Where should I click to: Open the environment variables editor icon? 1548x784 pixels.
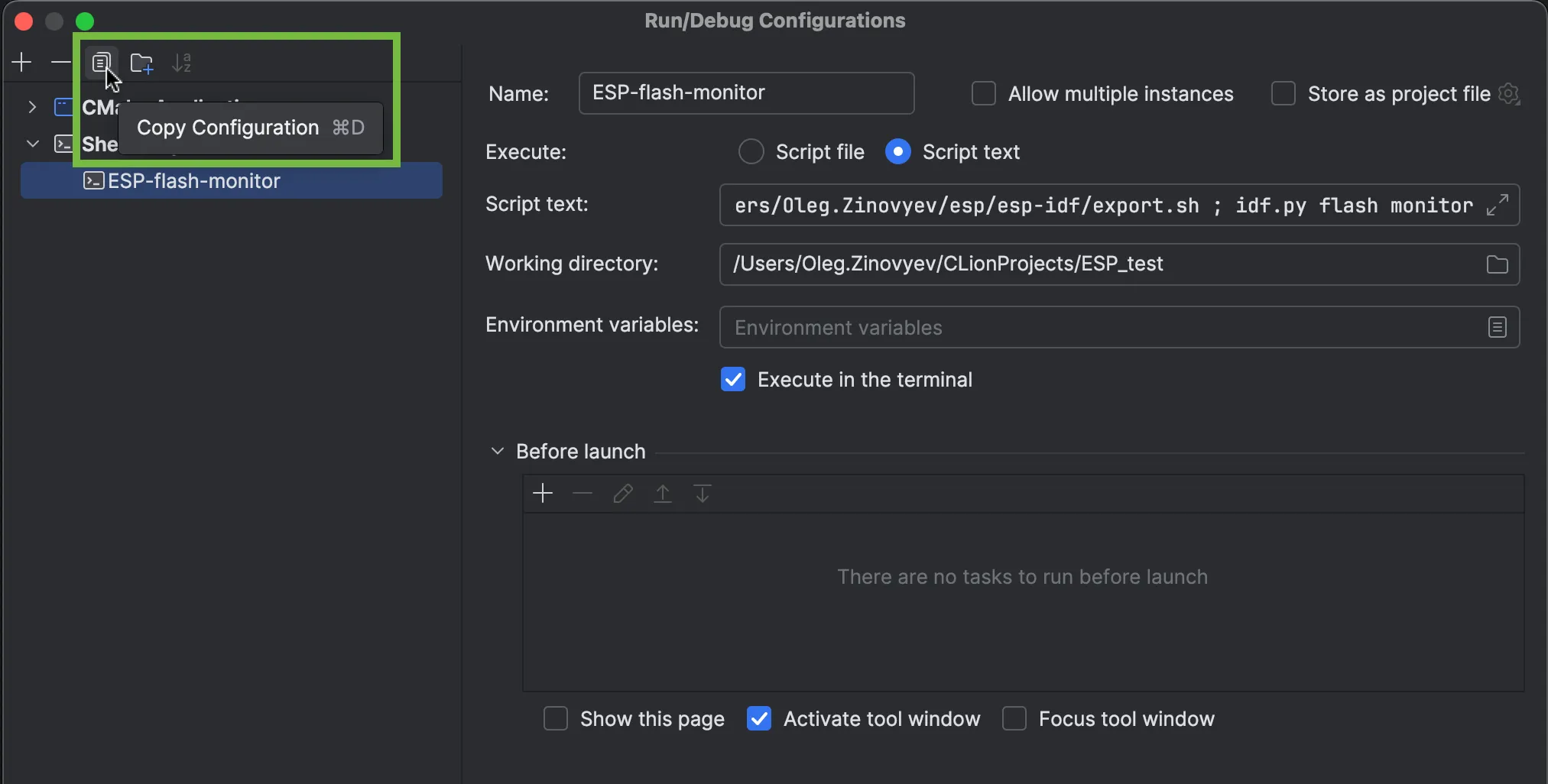coord(1497,327)
